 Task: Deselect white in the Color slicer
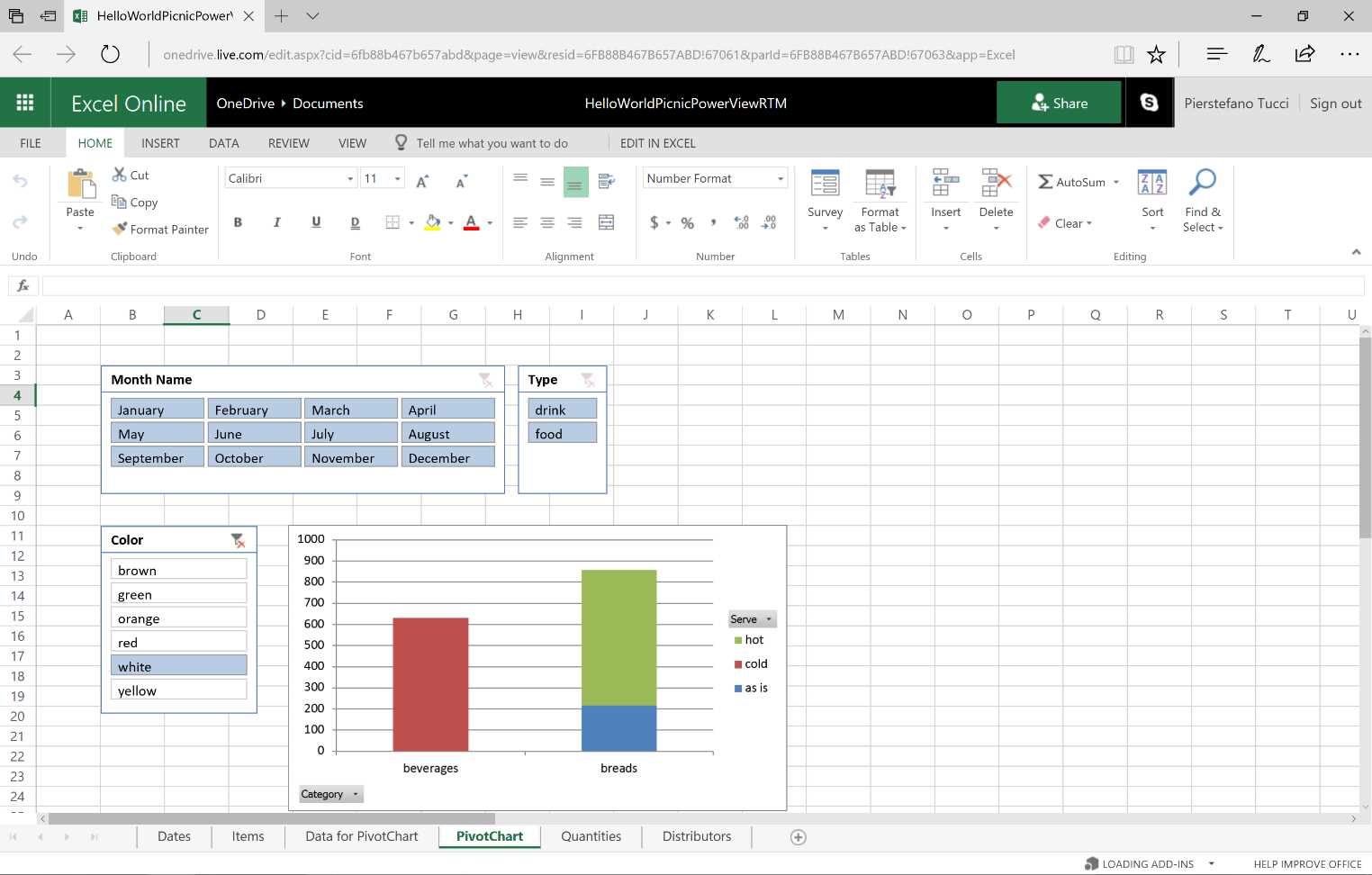point(178,665)
